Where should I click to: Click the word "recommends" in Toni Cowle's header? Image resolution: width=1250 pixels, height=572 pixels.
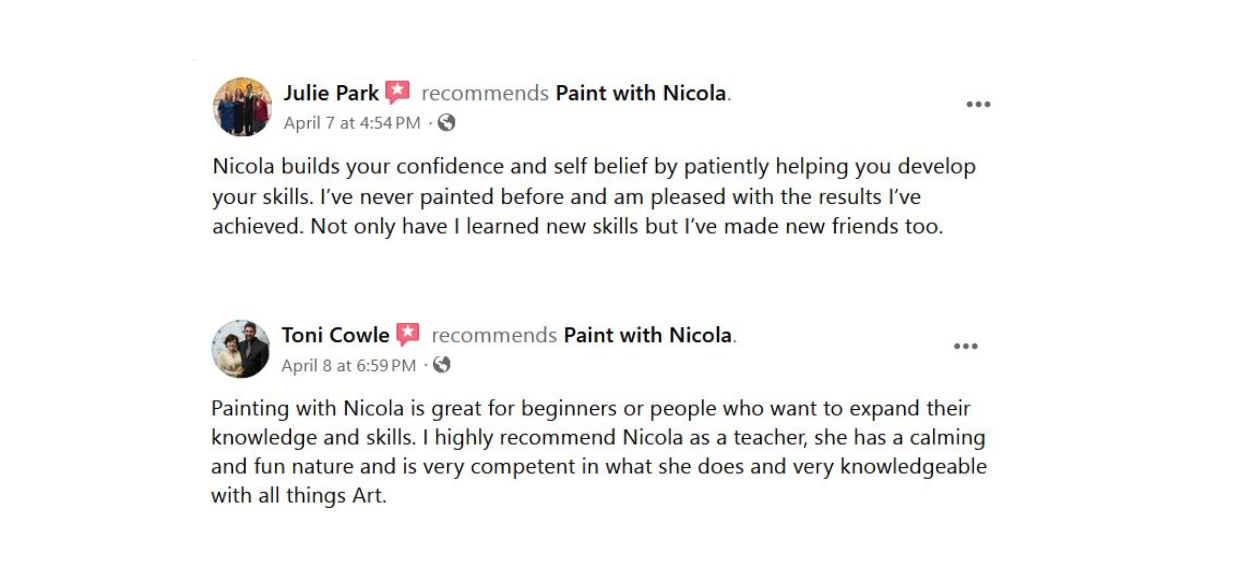(x=494, y=335)
